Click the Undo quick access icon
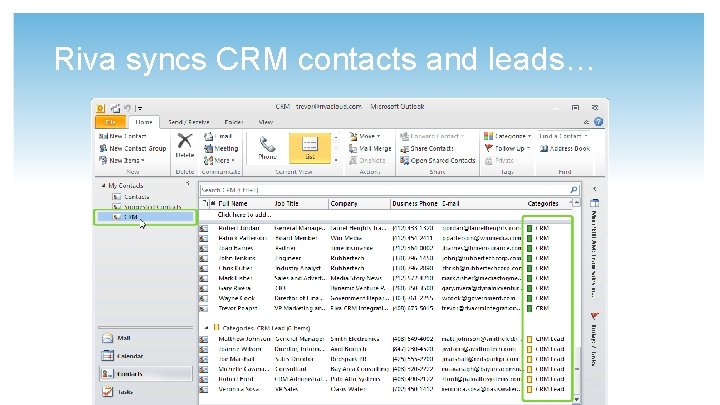 pyautogui.click(x=128, y=108)
